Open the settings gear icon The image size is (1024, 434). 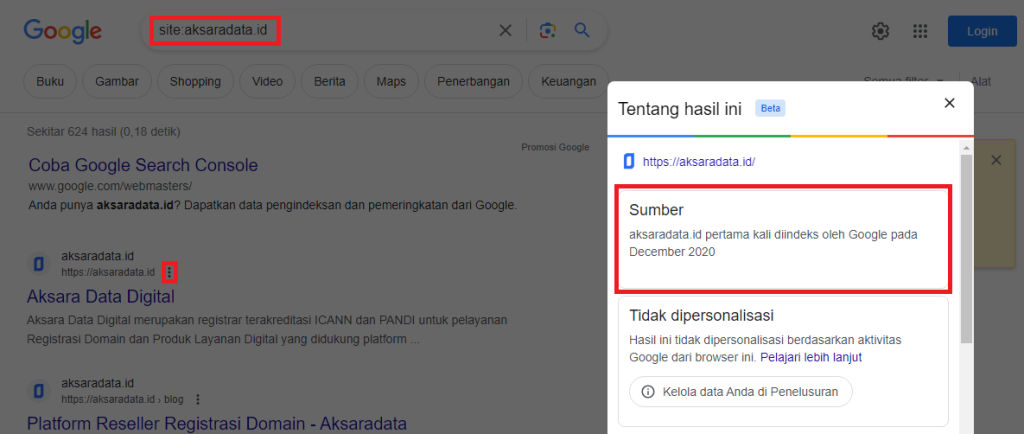pyautogui.click(x=880, y=31)
